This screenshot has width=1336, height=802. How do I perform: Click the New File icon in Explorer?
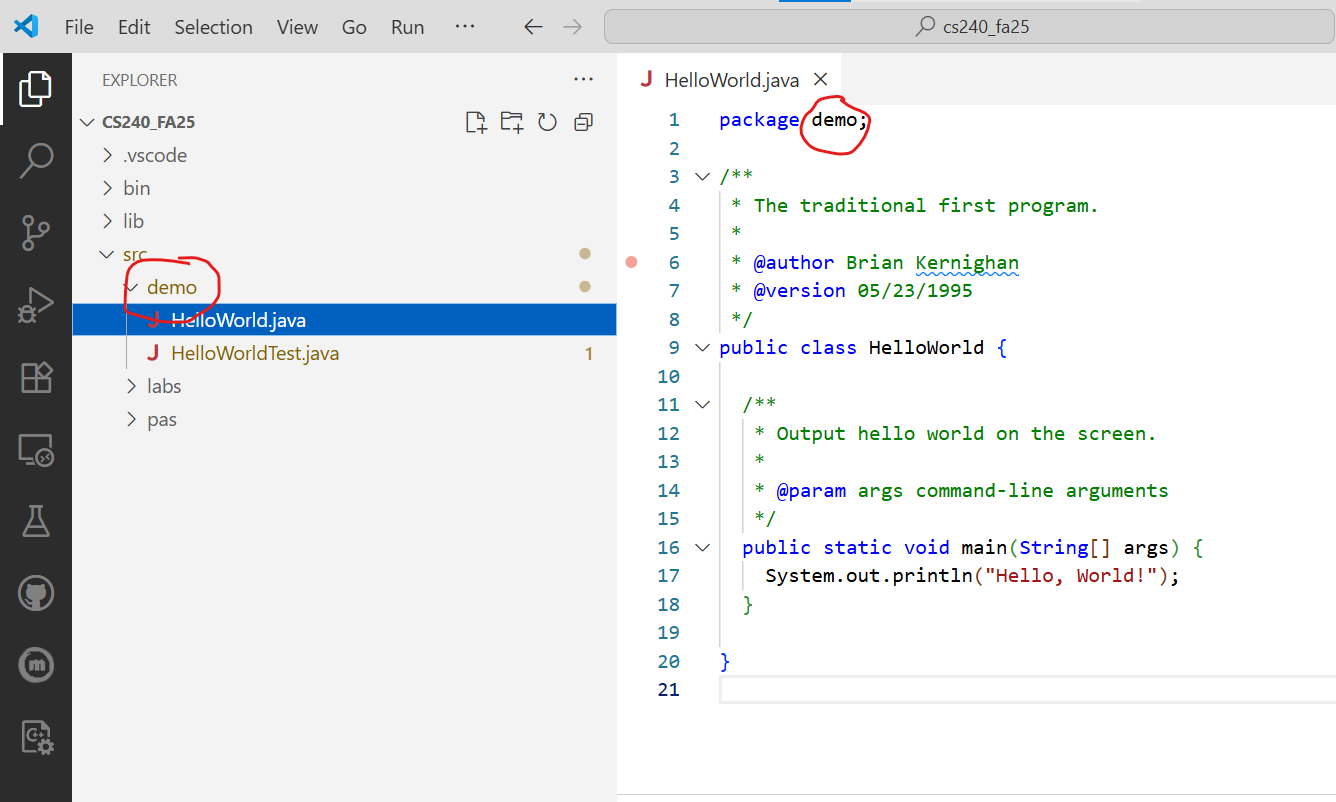(x=477, y=122)
